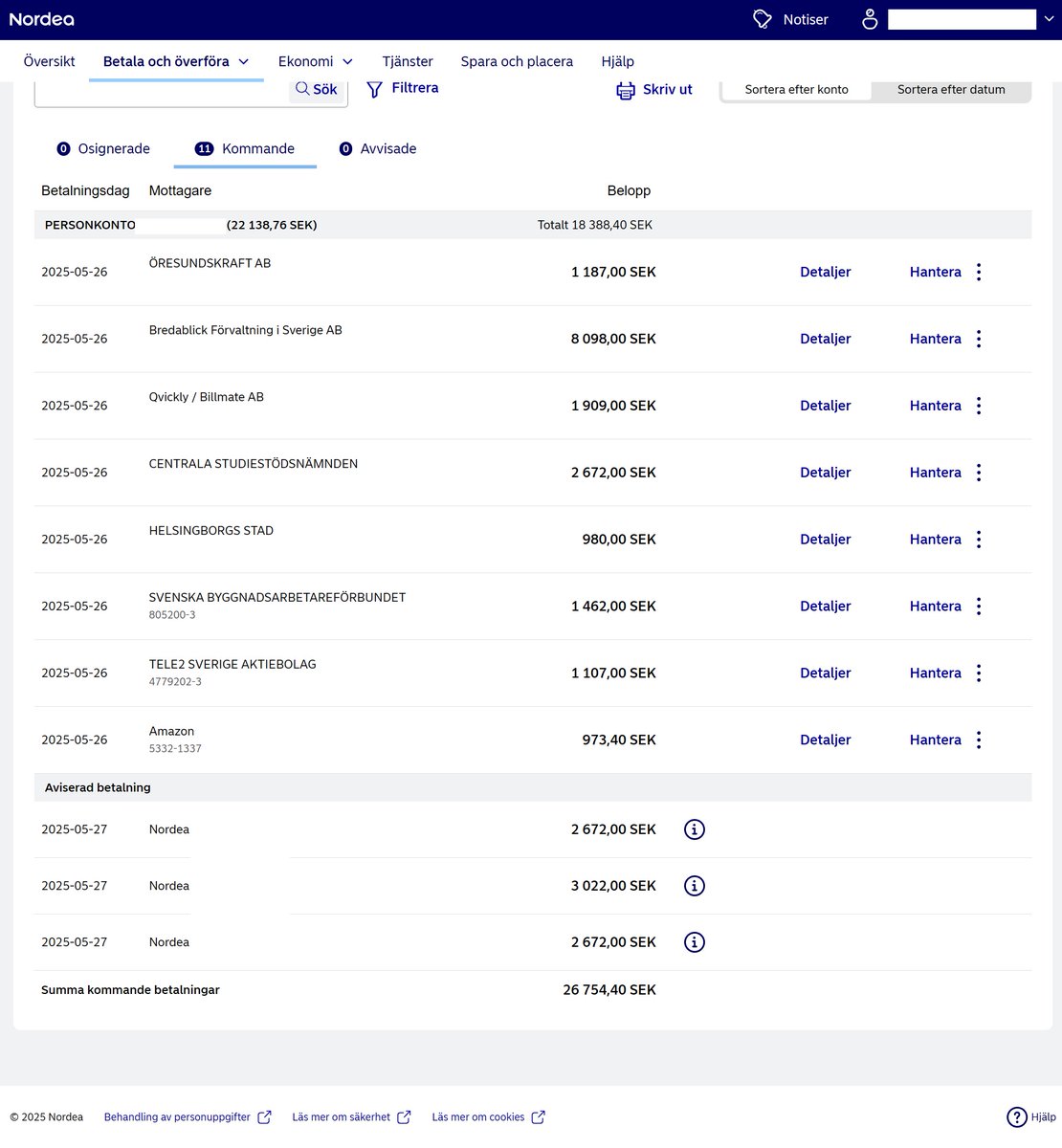Viewport: 1062px width, 1148px height.
Task: Click Hantera for TELE2 SVERIGE AKTIEBOLAG
Action: pos(935,673)
